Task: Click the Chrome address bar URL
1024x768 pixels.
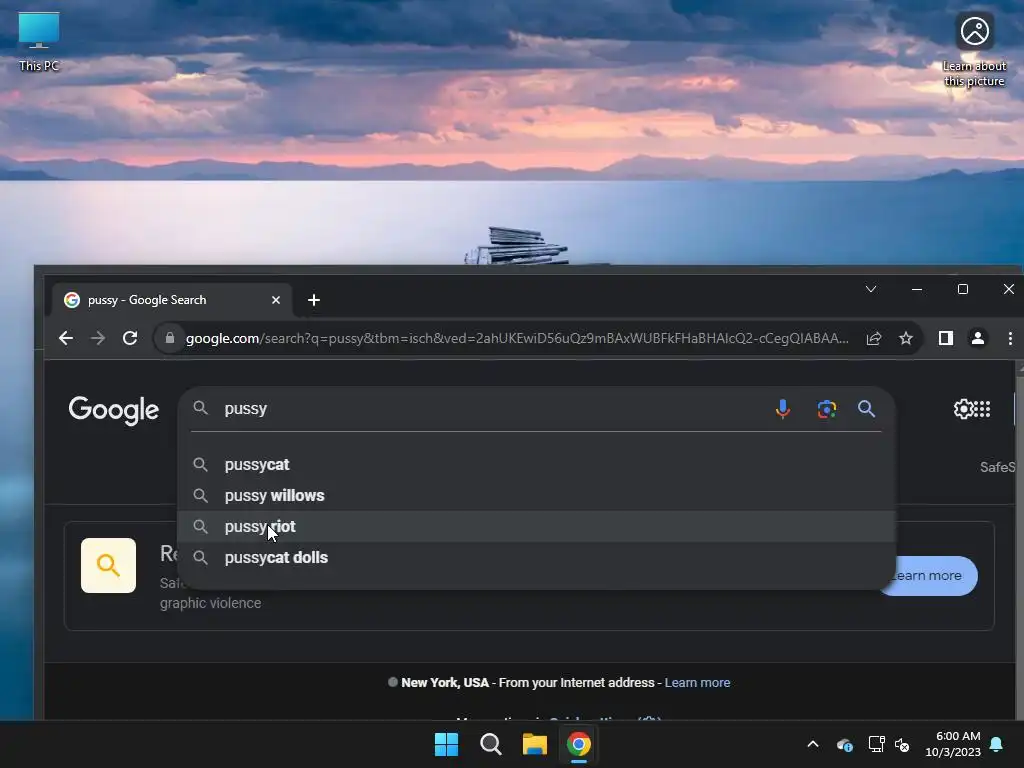Action: tap(517, 338)
